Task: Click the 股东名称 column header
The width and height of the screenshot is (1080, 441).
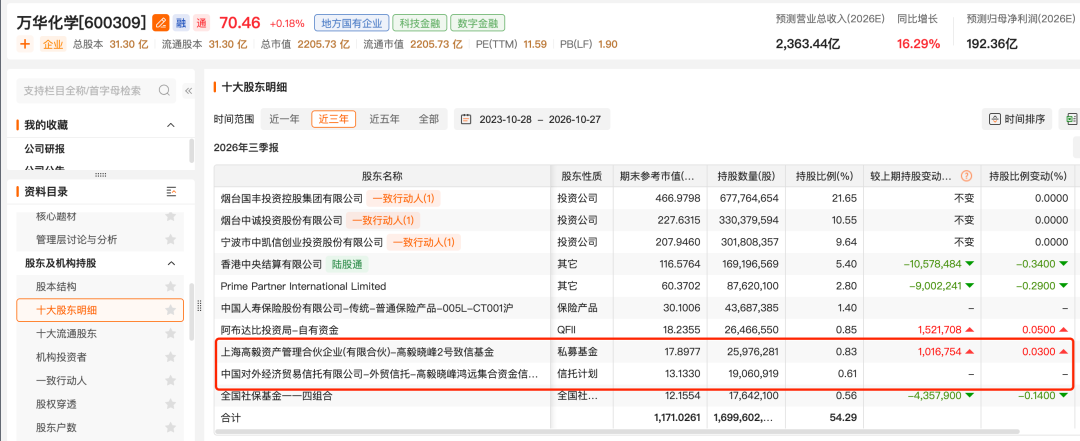Action: pyautogui.click(x=382, y=176)
